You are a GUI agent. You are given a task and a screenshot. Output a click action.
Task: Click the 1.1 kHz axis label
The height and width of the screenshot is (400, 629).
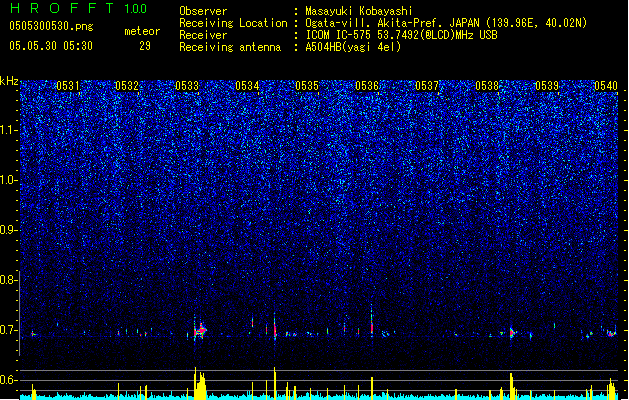point(9,130)
